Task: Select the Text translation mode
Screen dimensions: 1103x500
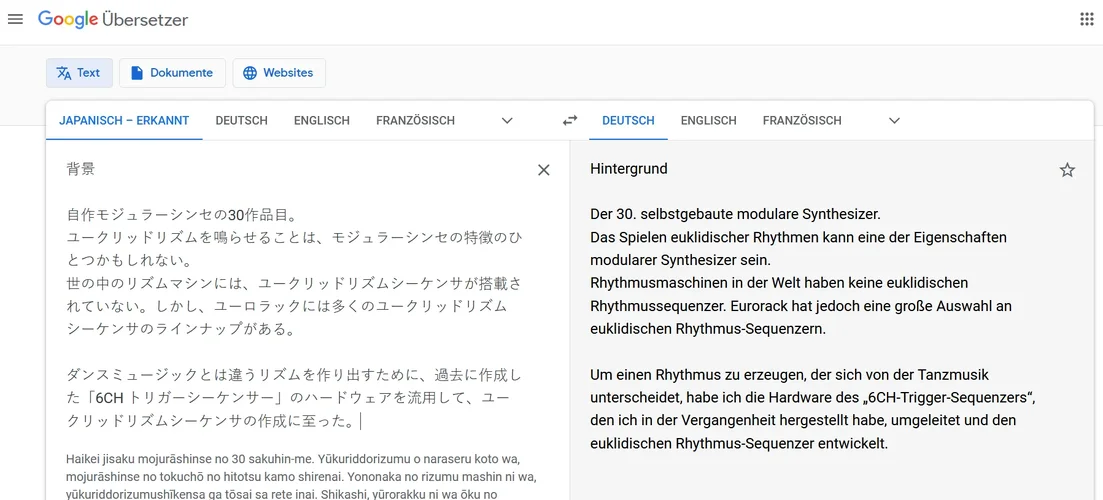Action: 79,73
